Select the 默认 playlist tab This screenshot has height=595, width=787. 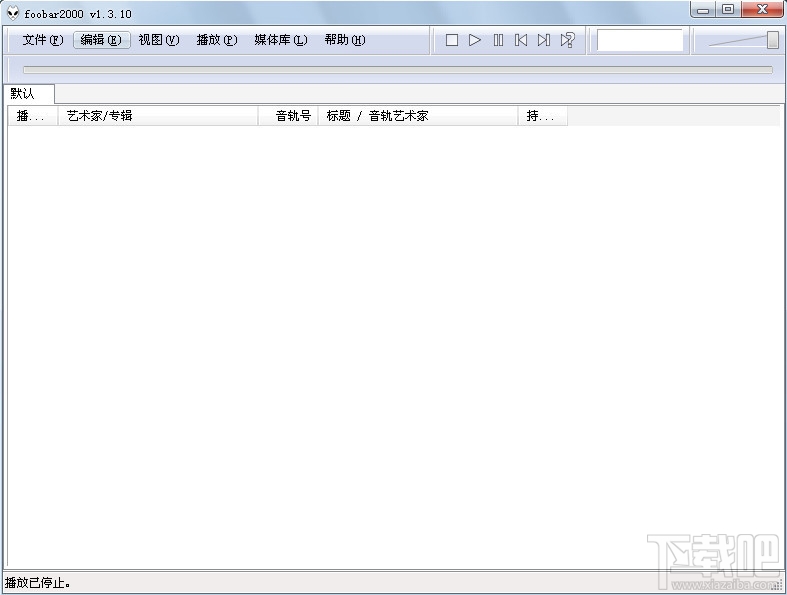click(28, 94)
